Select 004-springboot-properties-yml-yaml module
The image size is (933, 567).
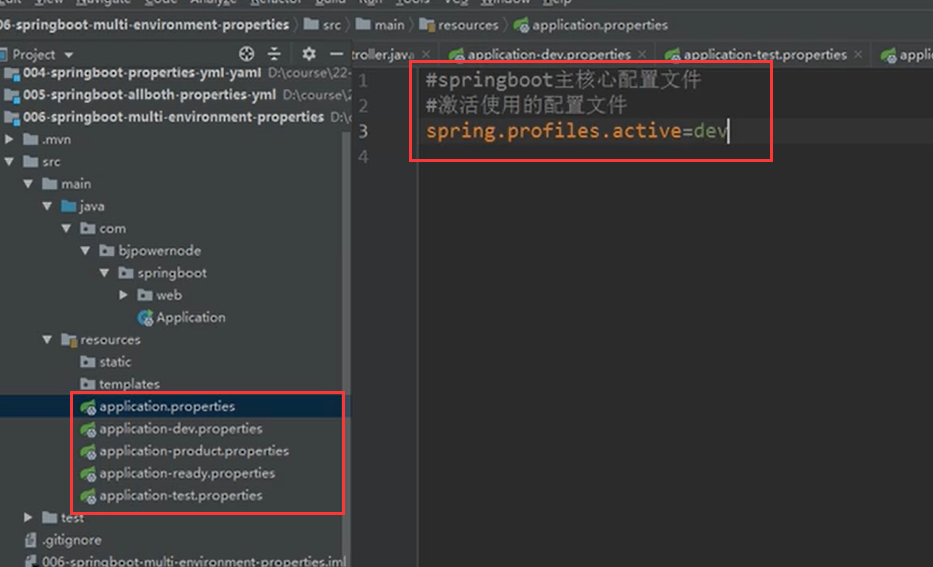coord(142,73)
